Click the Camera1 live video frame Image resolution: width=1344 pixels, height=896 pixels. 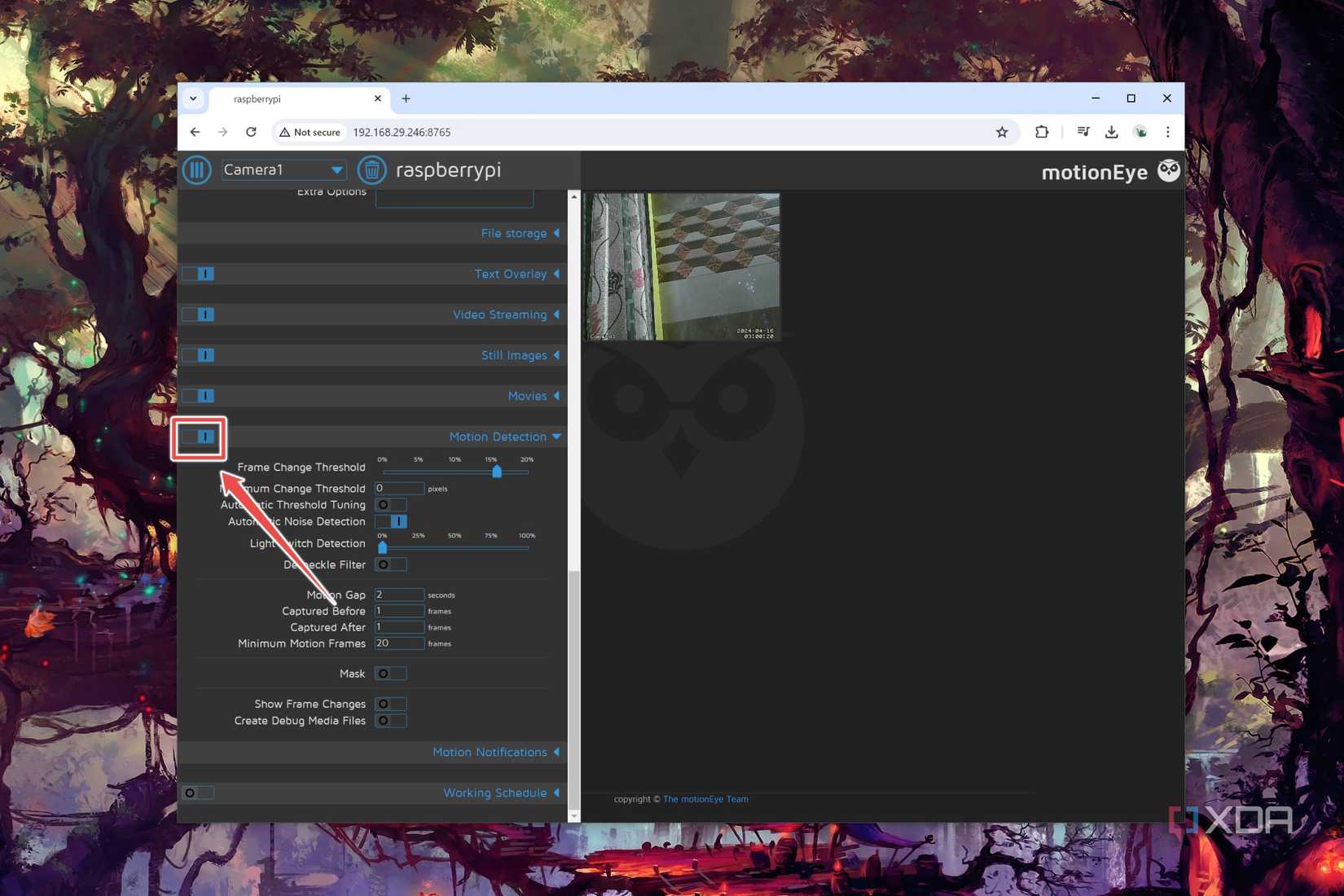683,266
